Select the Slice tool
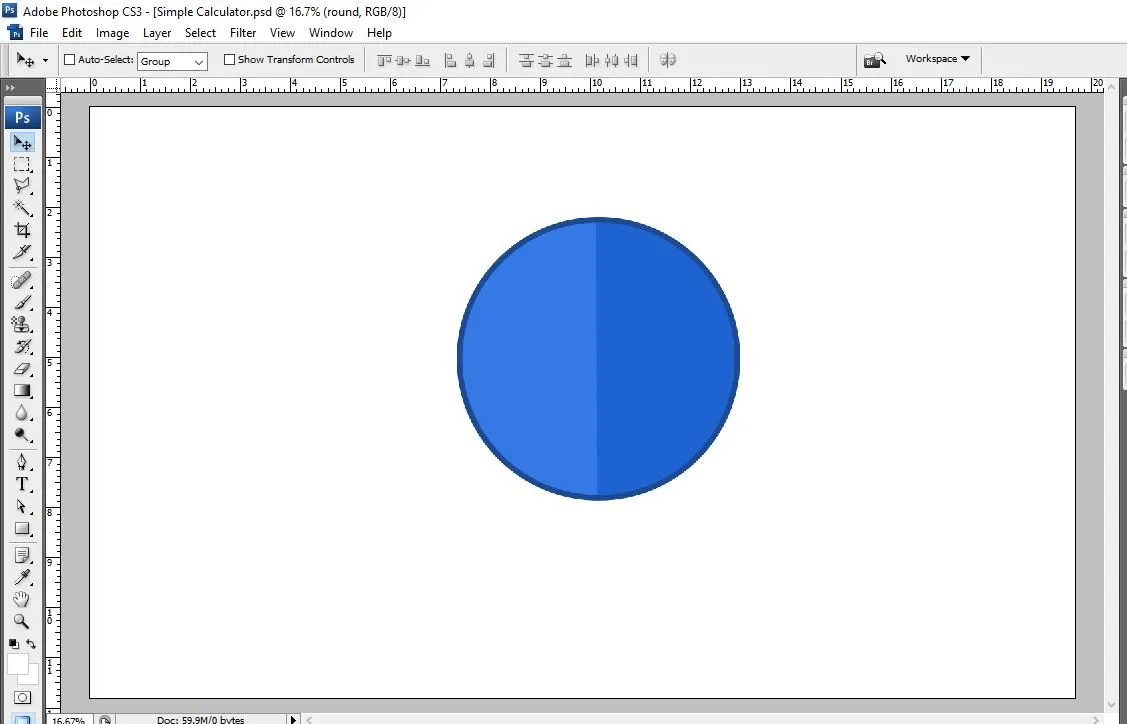The width and height of the screenshot is (1127, 724). [22, 252]
